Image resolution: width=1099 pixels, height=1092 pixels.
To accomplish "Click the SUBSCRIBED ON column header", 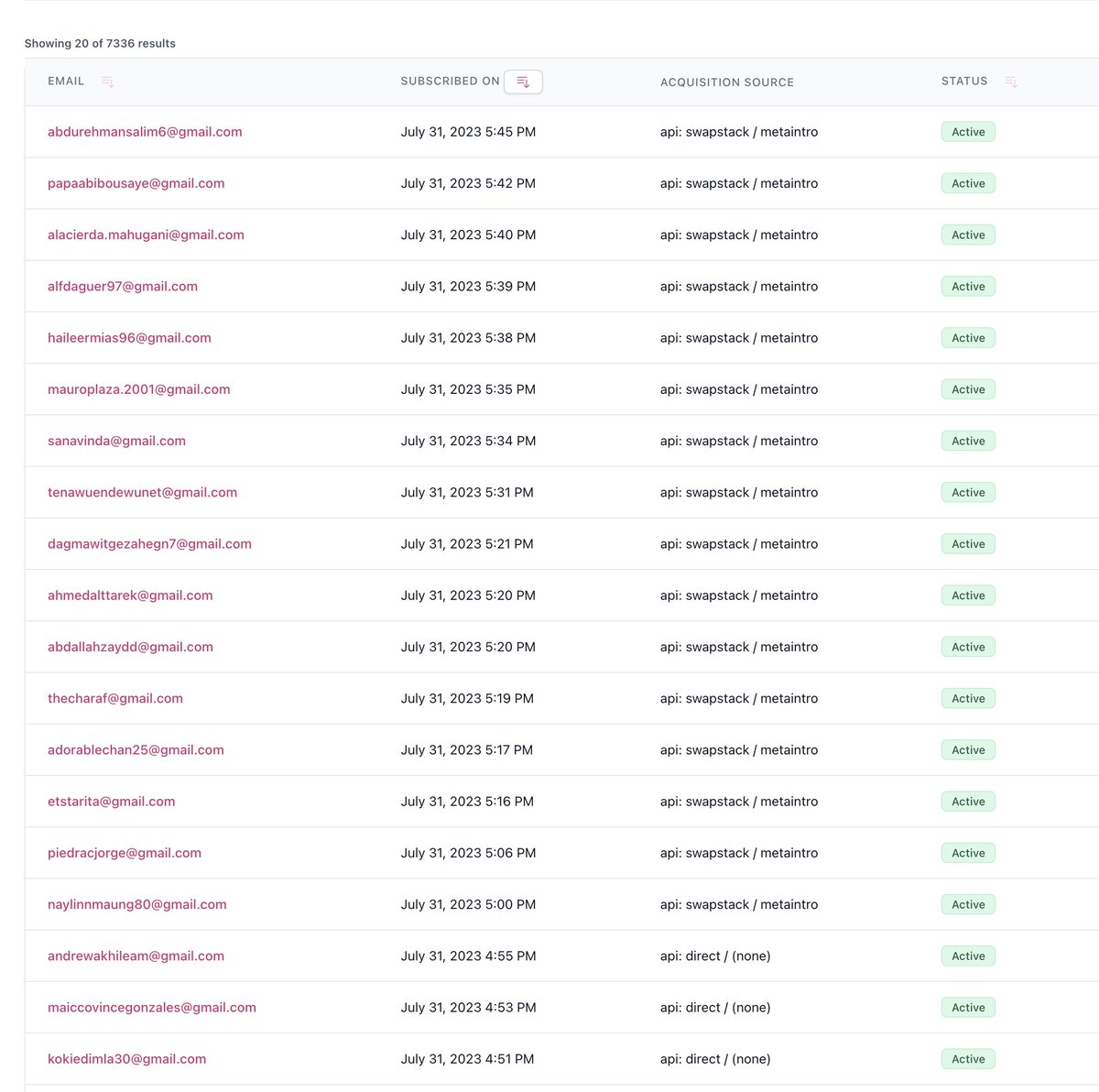I will (x=450, y=82).
